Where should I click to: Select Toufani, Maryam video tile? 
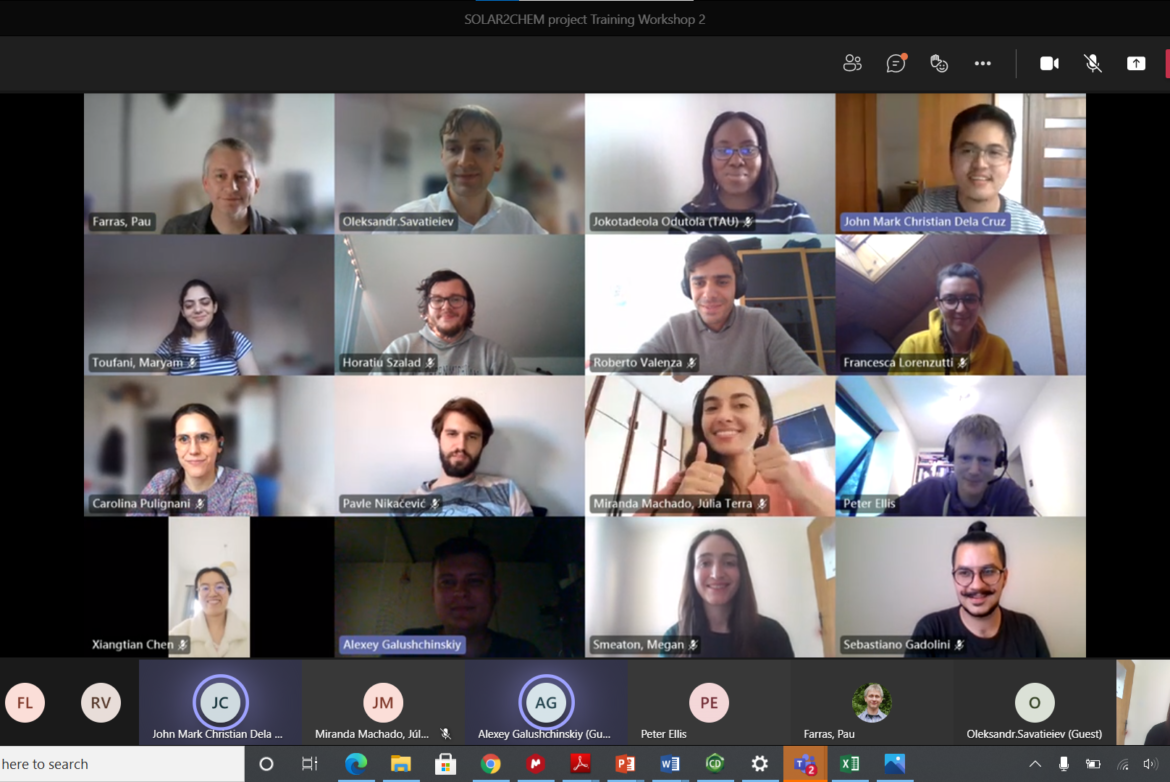(209, 304)
